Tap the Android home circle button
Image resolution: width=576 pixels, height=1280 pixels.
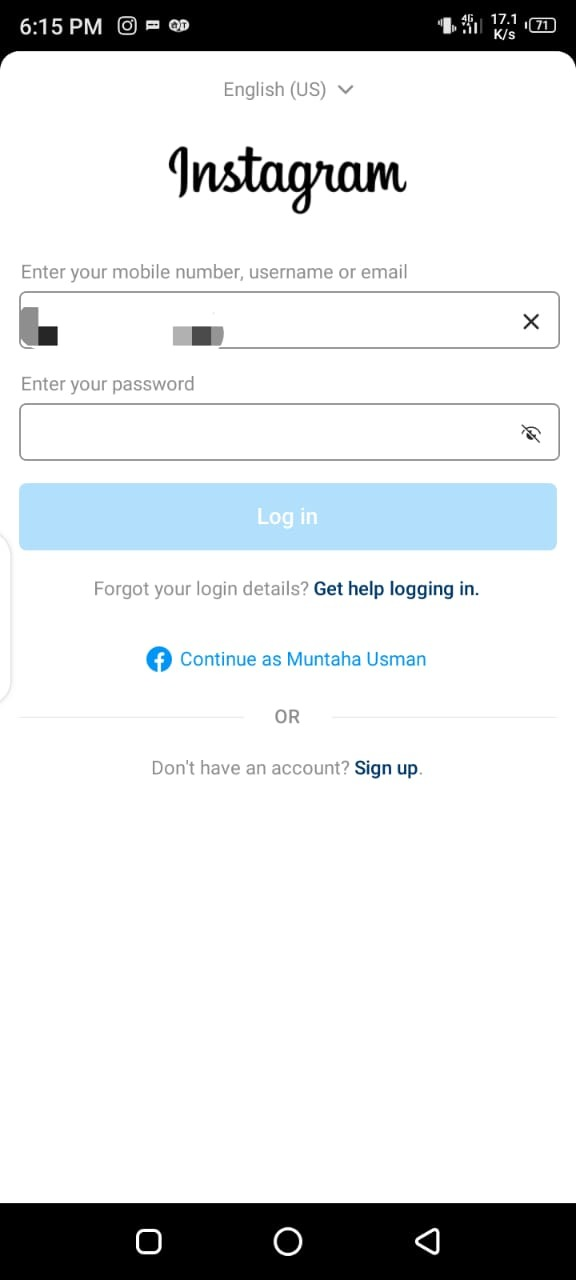coord(288,1241)
